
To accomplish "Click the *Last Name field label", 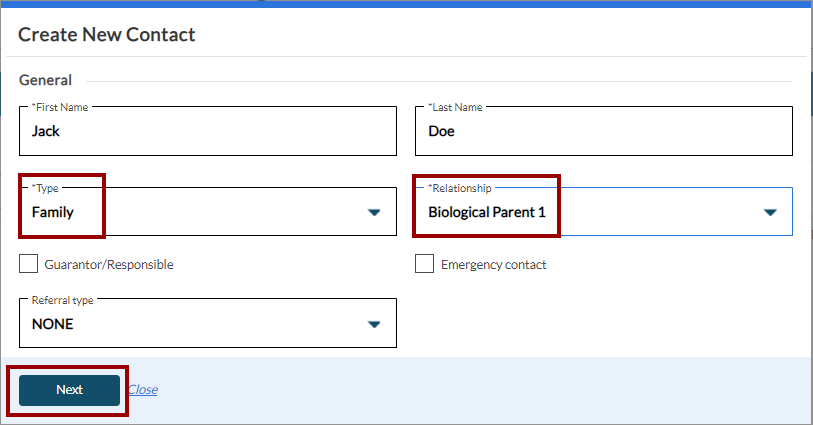I will click(x=456, y=106).
